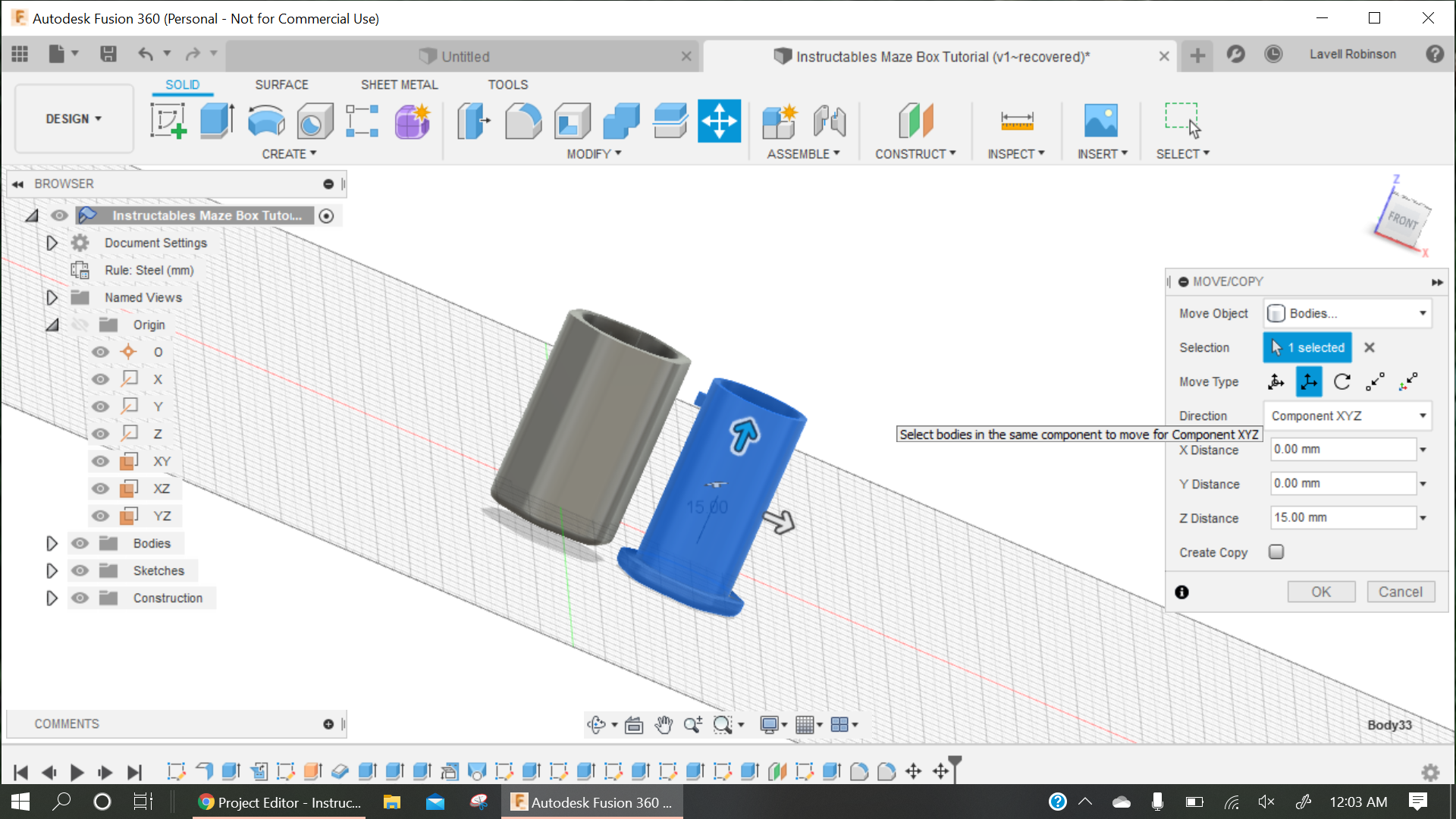Image resolution: width=1456 pixels, height=819 pixels.
Task: Click the timeline position marker
Action: click(955, 768)
